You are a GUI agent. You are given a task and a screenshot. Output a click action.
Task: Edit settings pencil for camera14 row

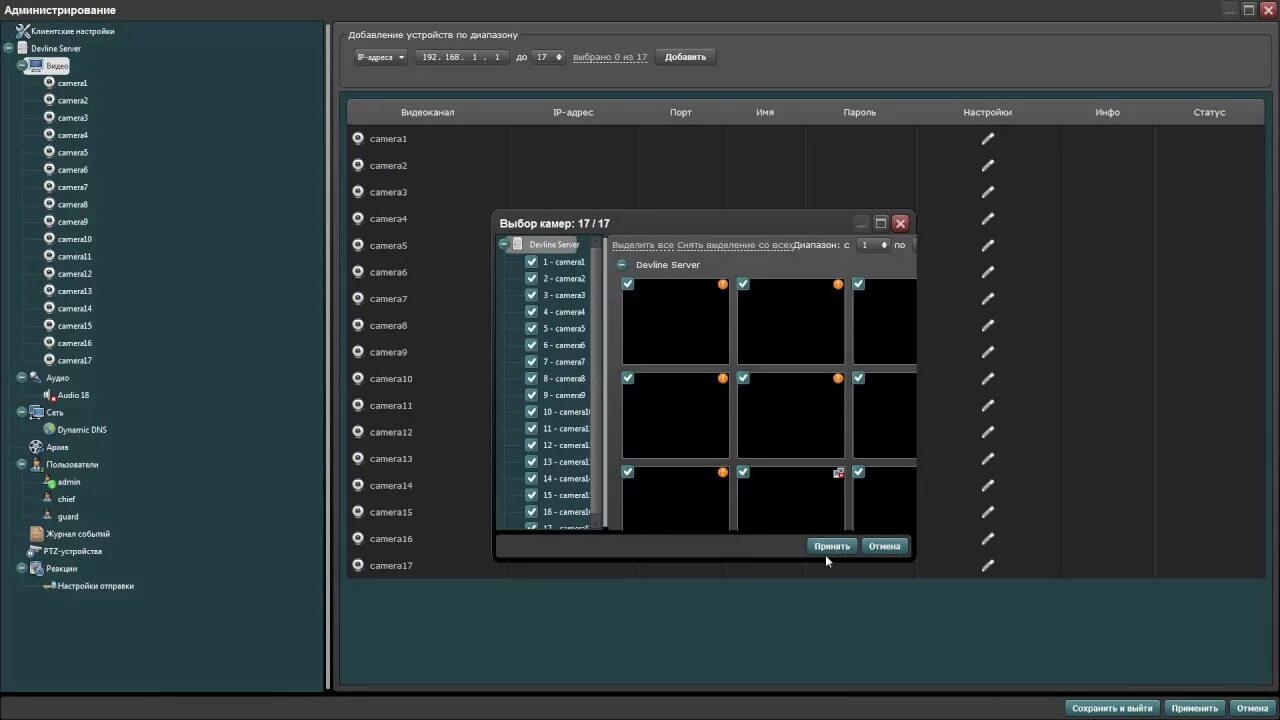tap(988, 485)
